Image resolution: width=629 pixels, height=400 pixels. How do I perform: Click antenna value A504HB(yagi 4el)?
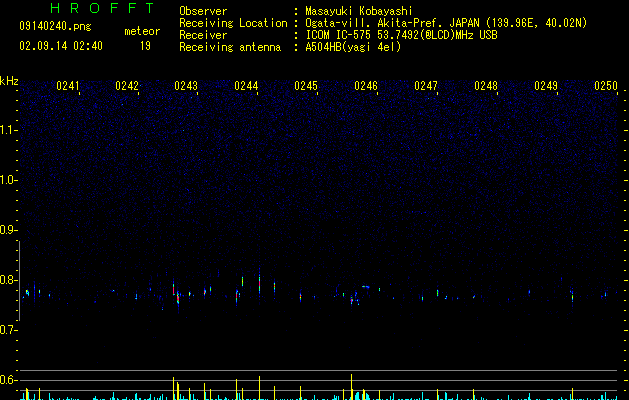coord(353,47)
